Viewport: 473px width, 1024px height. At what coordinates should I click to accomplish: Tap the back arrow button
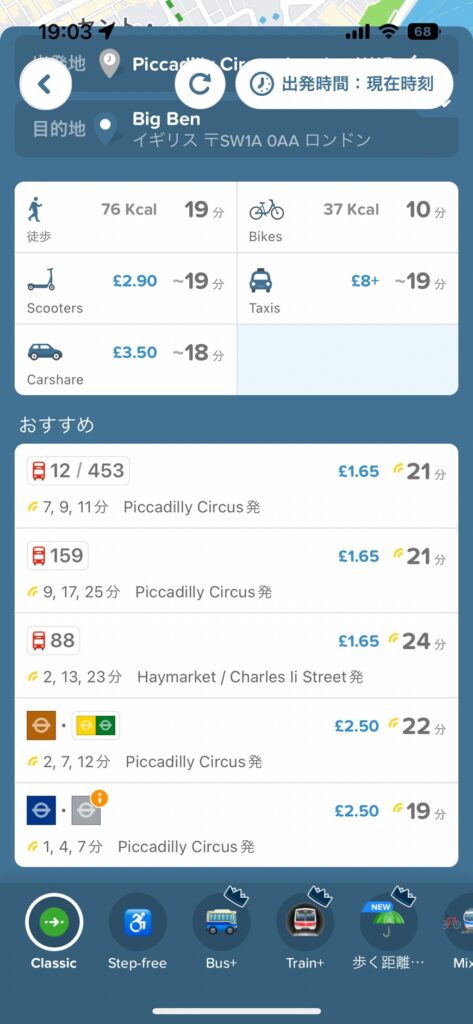pyautogui.click(x=45, y=84)
